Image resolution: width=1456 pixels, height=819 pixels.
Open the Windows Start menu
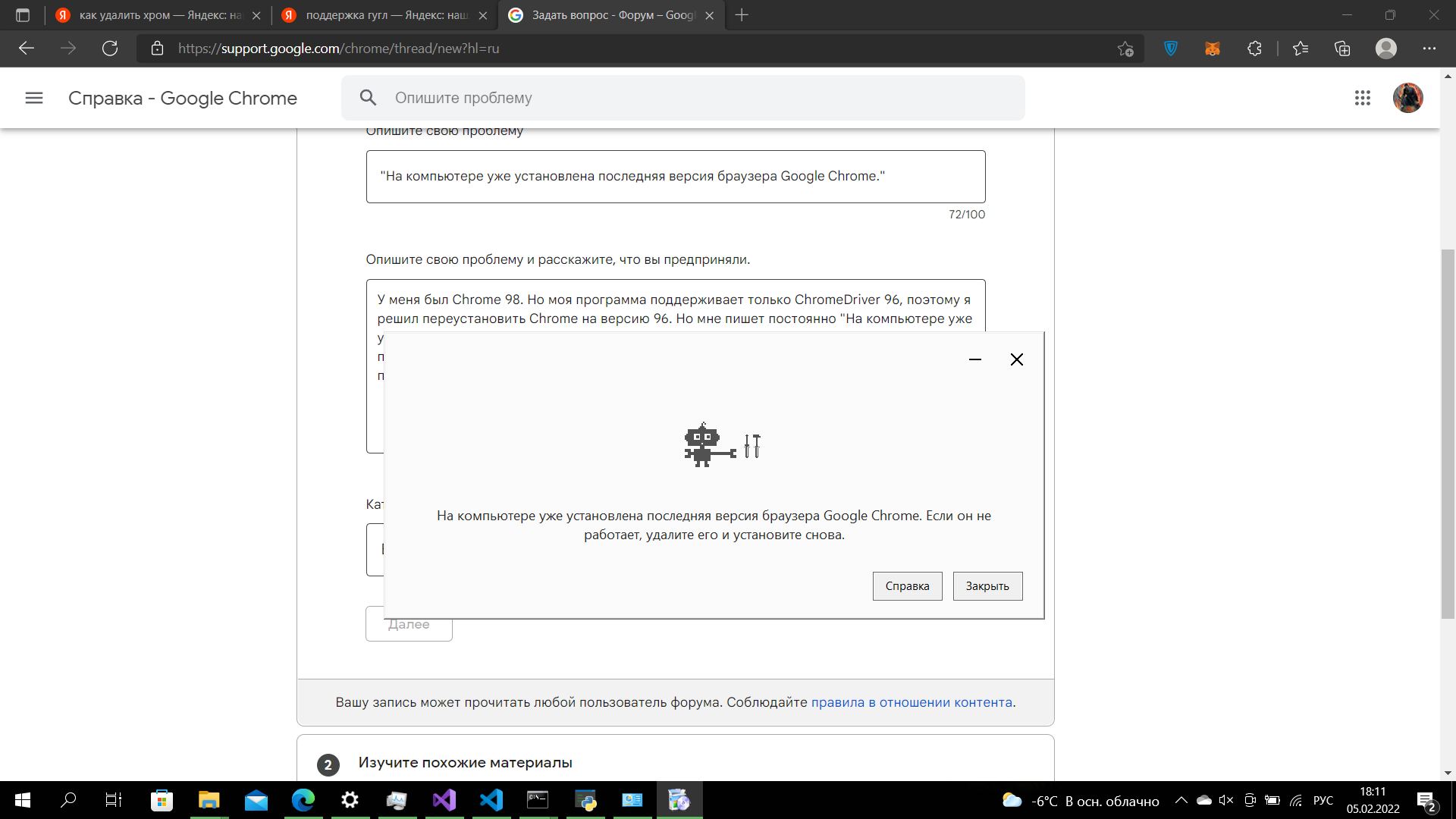[x=23, y=800]
